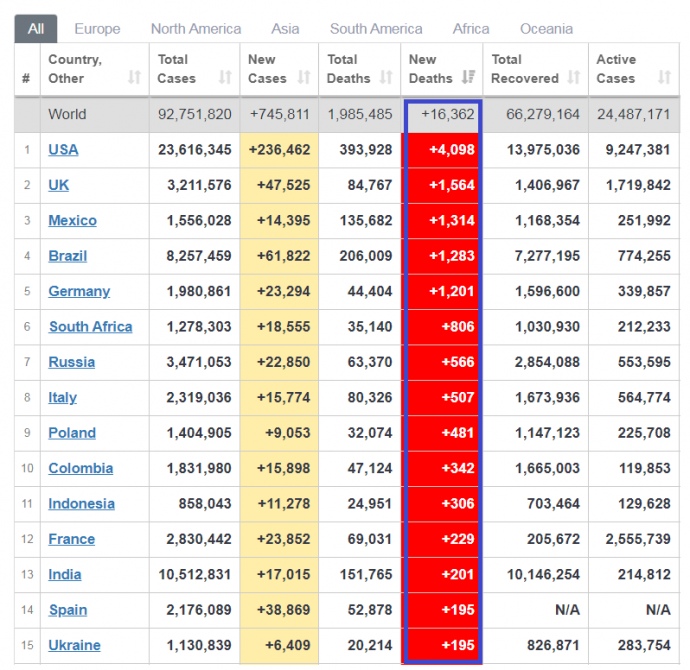Click the Indonesia country link

point(81,504)
